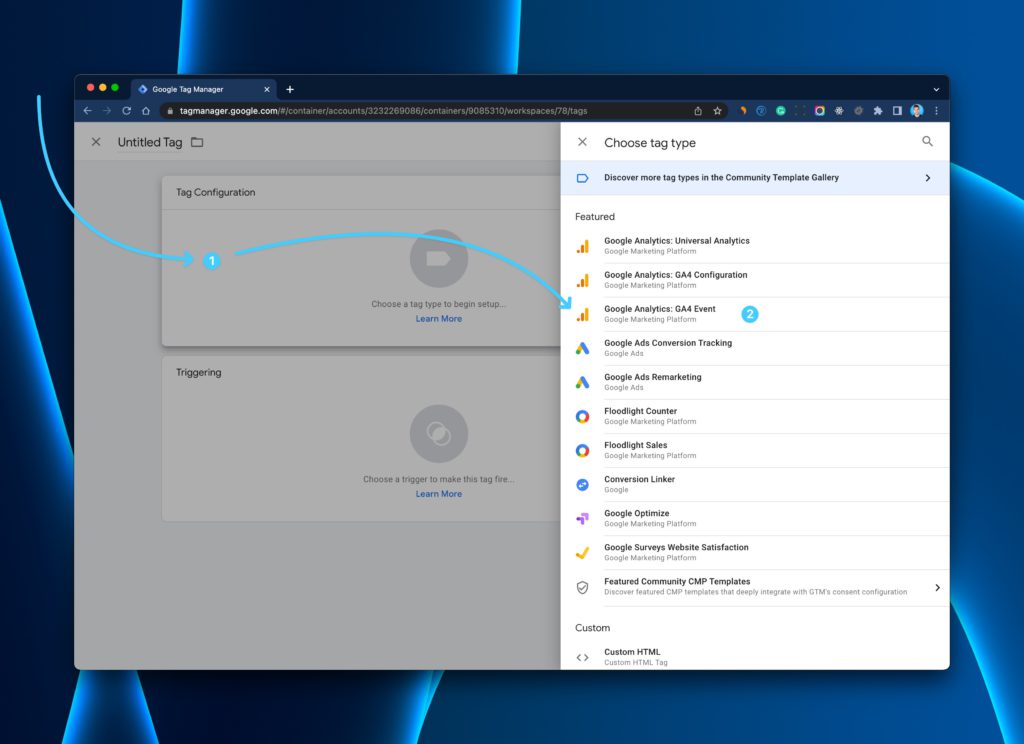Close the Choose tag type panel
The image size is (1024, 744).
(583, 142)
